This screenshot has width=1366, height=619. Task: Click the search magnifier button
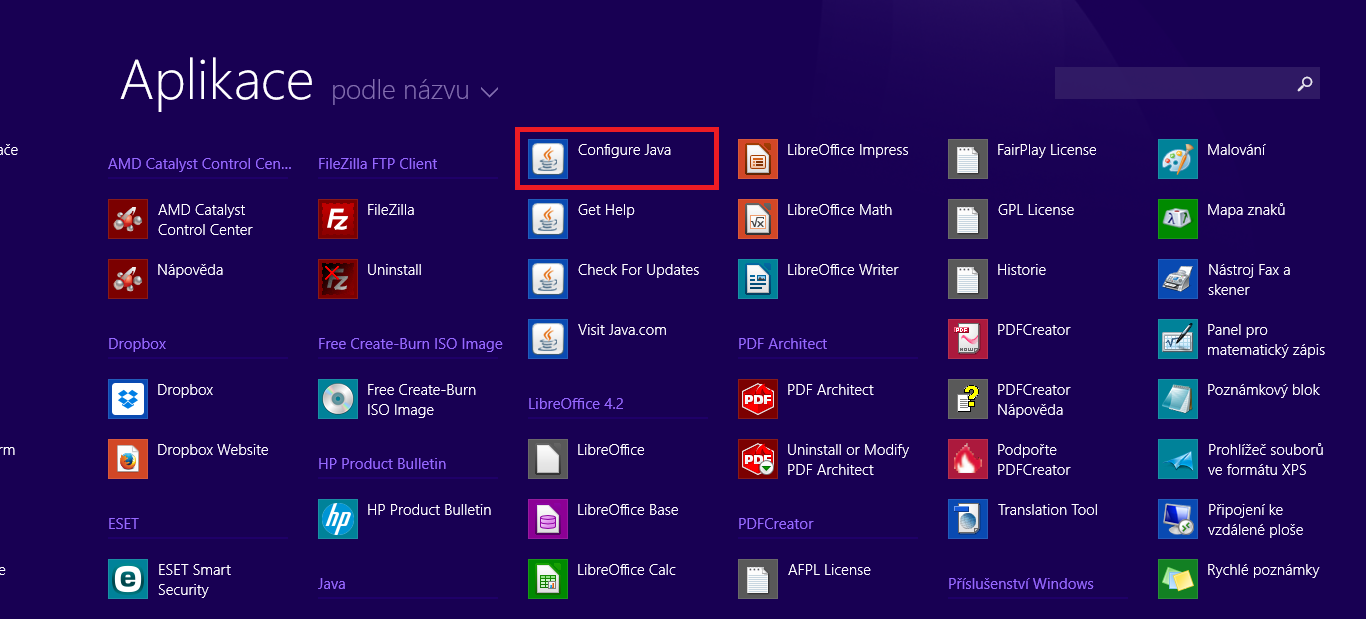[1304, 84]
